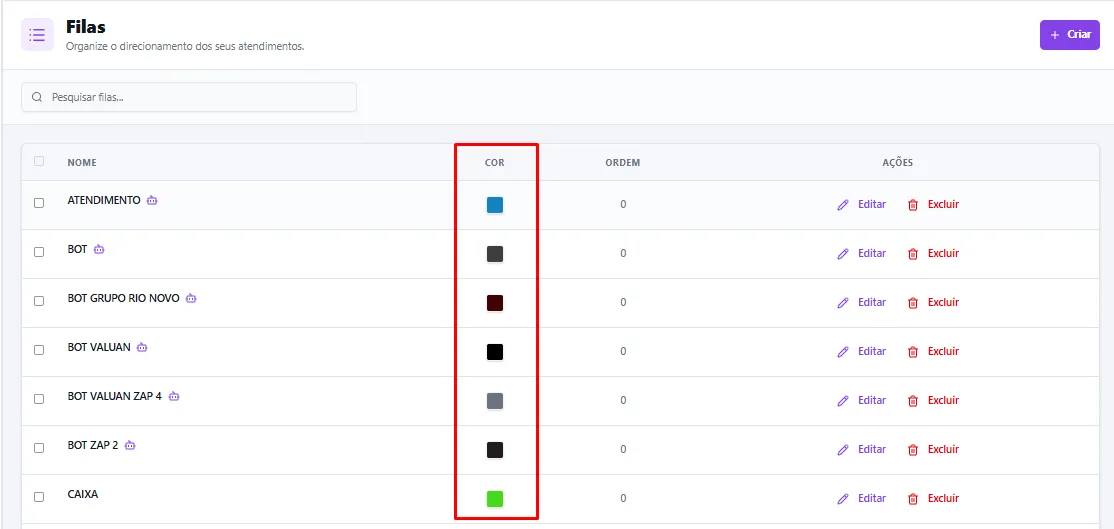This screenshot has height=529, width=1114.
Task: Delete the BOT GRUPO RIO NOVO queue
Action: pyautogui.click(x=934, y=302)
